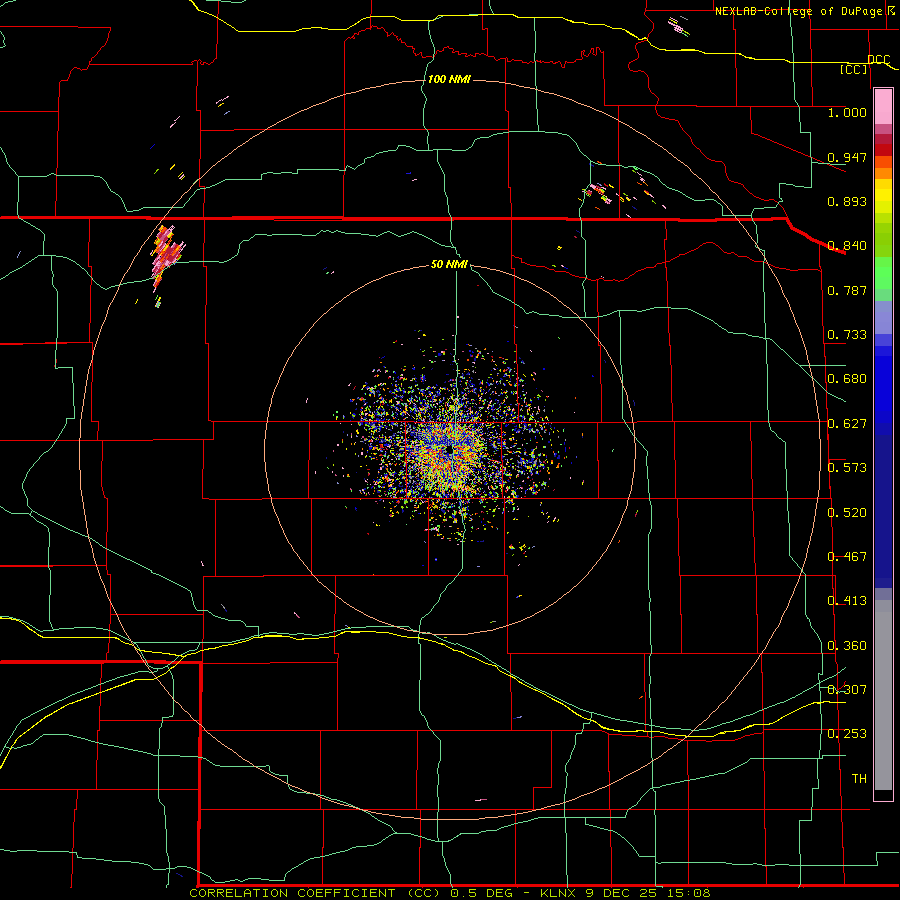Click the 0.733 scale value

tap(847, 335)
